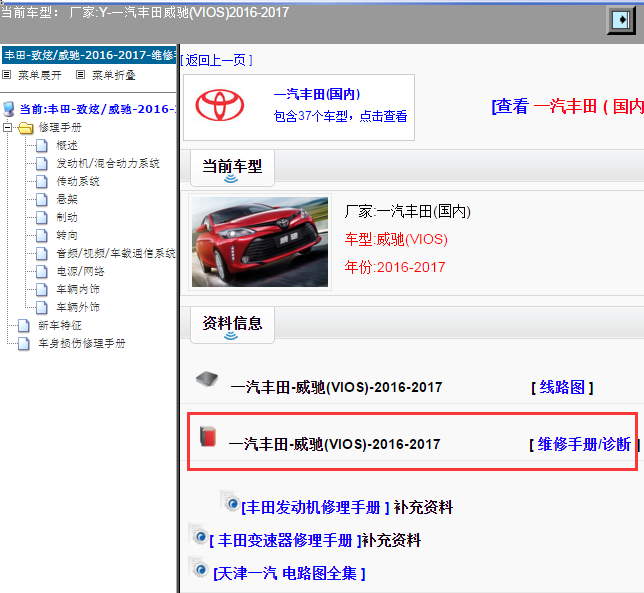Select 电源/网络 in the tree
This screenshot has width=644, height=593.
[80, 271]
